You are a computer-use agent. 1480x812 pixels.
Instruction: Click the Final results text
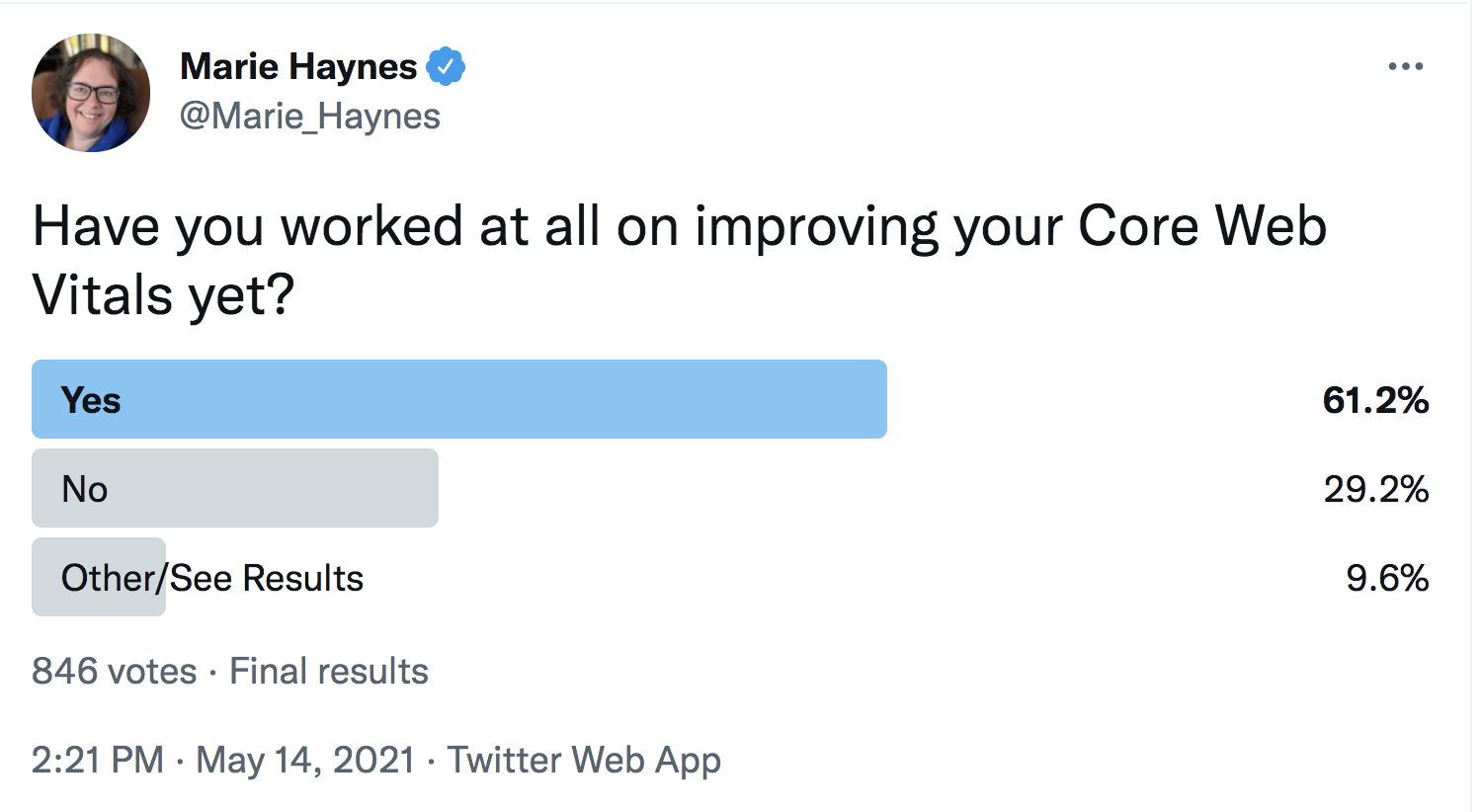pos(329,671)
